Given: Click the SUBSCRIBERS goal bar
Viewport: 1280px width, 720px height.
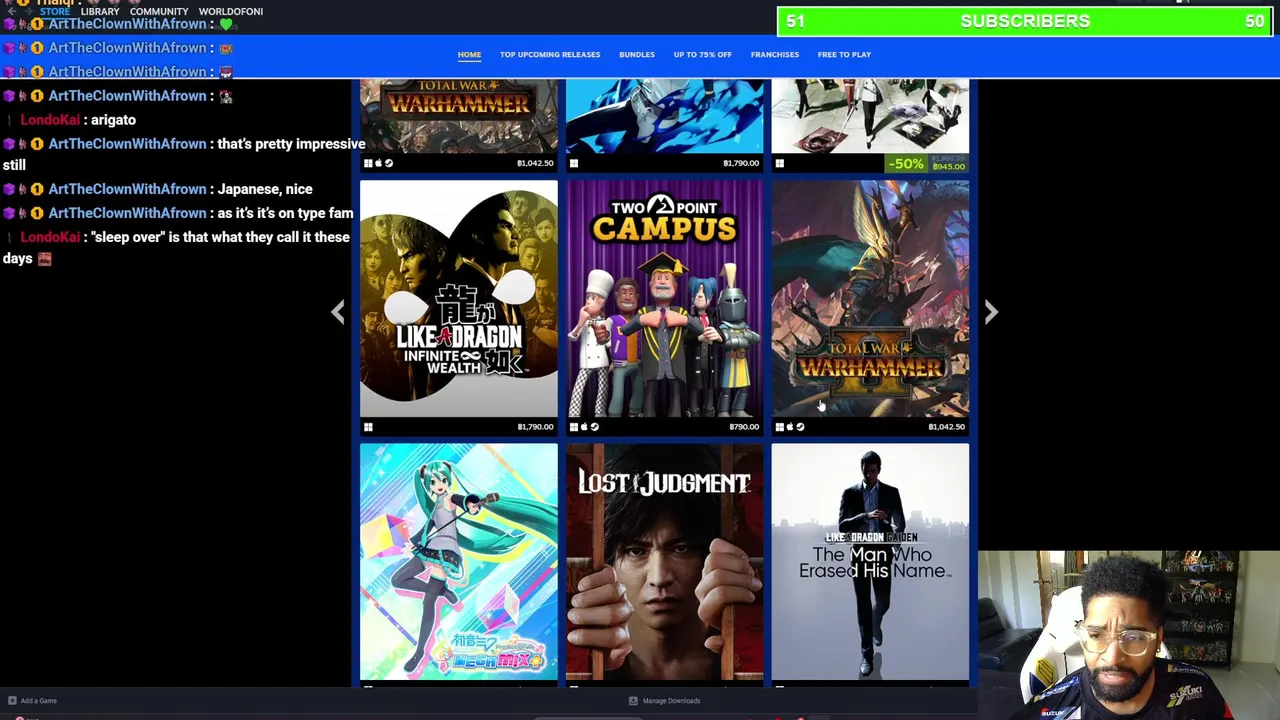Looking at the screenshot, I should [x=1026, y=21].
